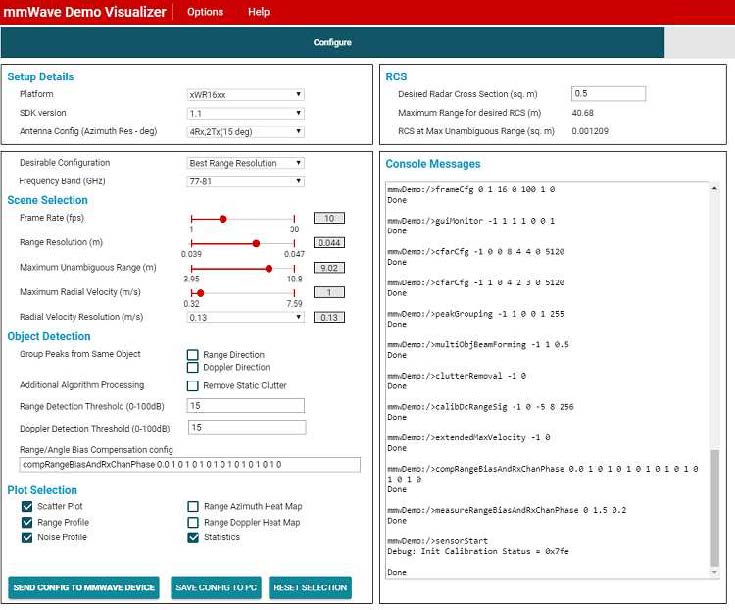Viewport: 735px width, 610px height.
Task: Click the Radial Velocity Resolution value box 0.13
Action: [x=329, y=317]
